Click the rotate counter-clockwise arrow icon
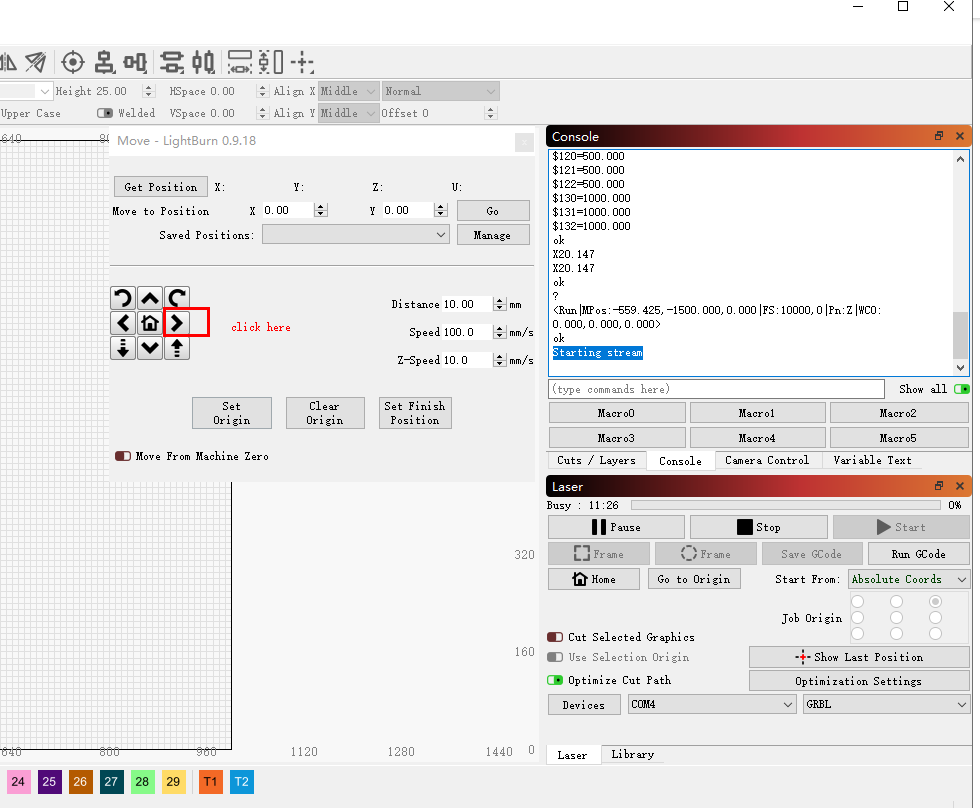 [x=123, y=297]
